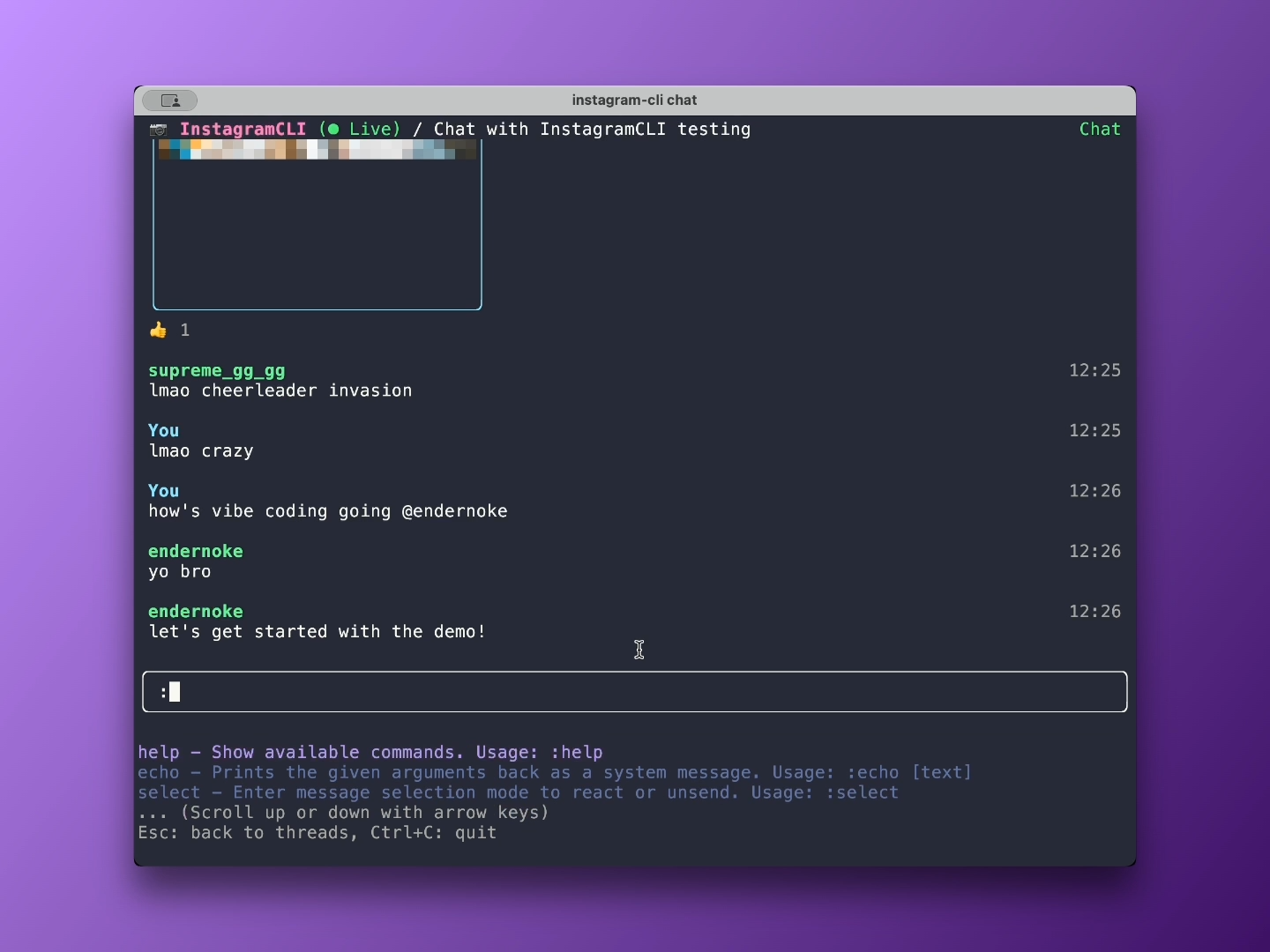Open the instagram-cli chat window menu
The image size is (1270, 952).
tap(634, 100)
